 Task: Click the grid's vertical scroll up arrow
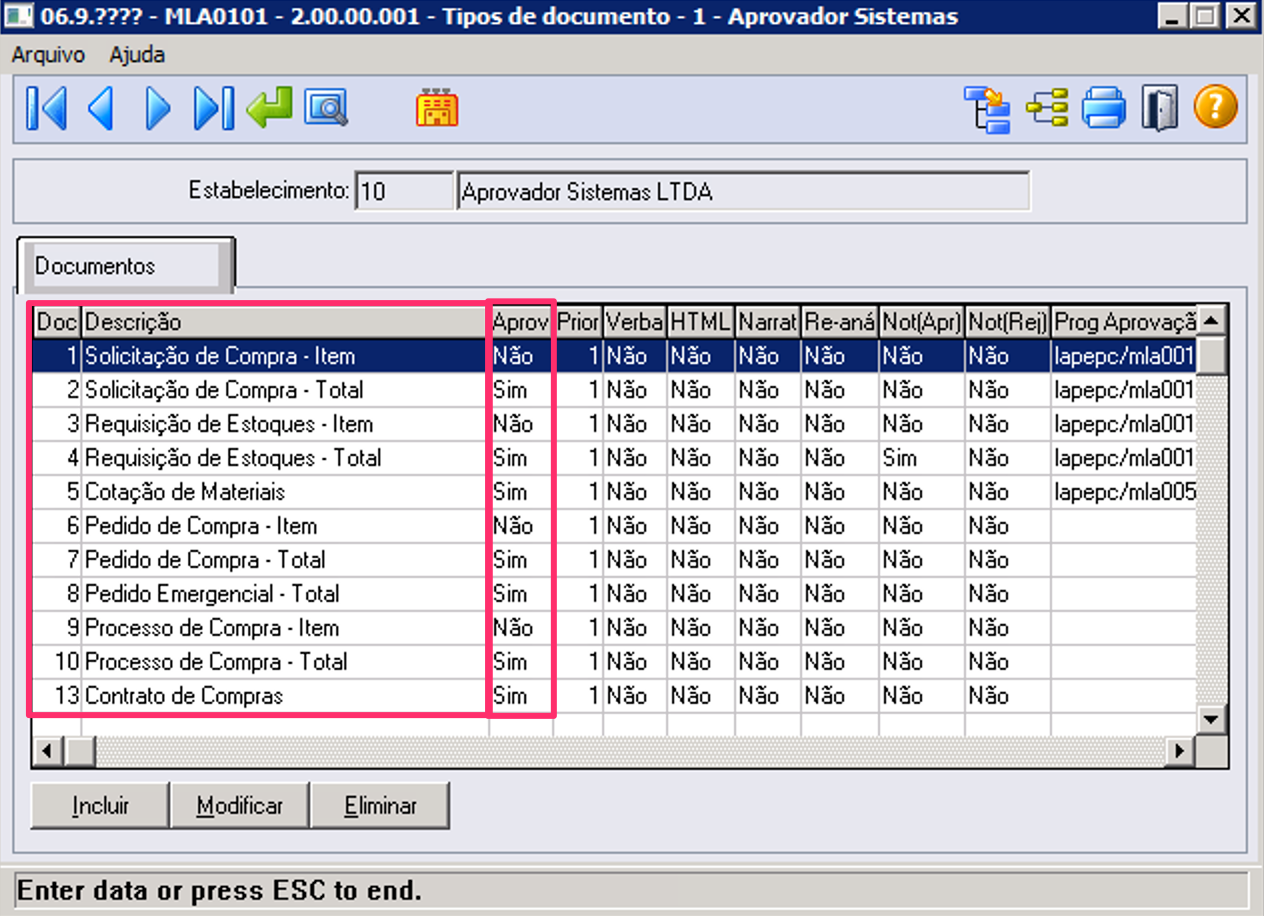(x=1212, y=321)
